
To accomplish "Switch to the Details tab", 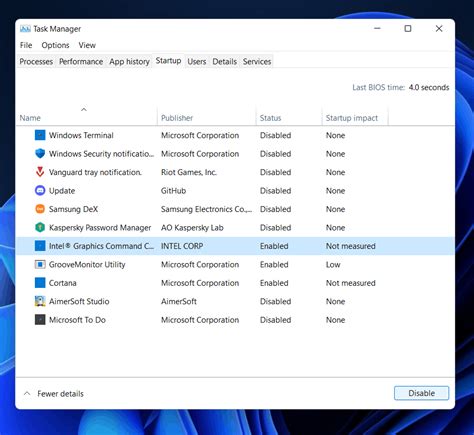I will coord(225,62).
